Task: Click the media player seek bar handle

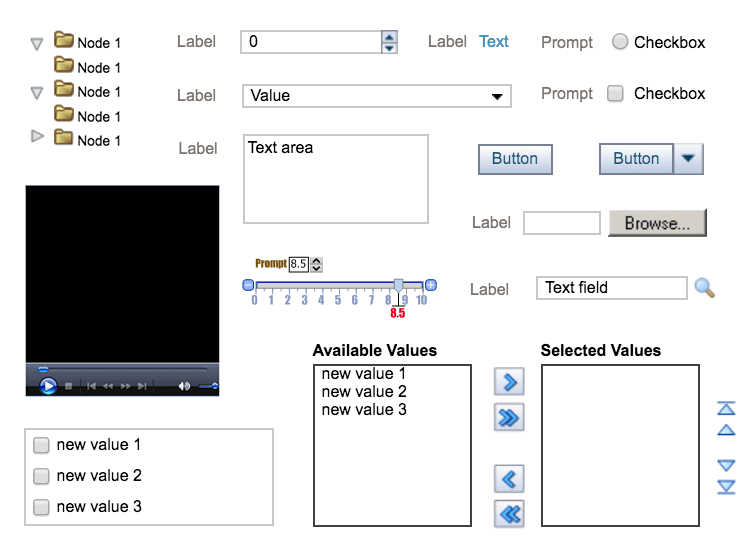Action: (43, 369)
